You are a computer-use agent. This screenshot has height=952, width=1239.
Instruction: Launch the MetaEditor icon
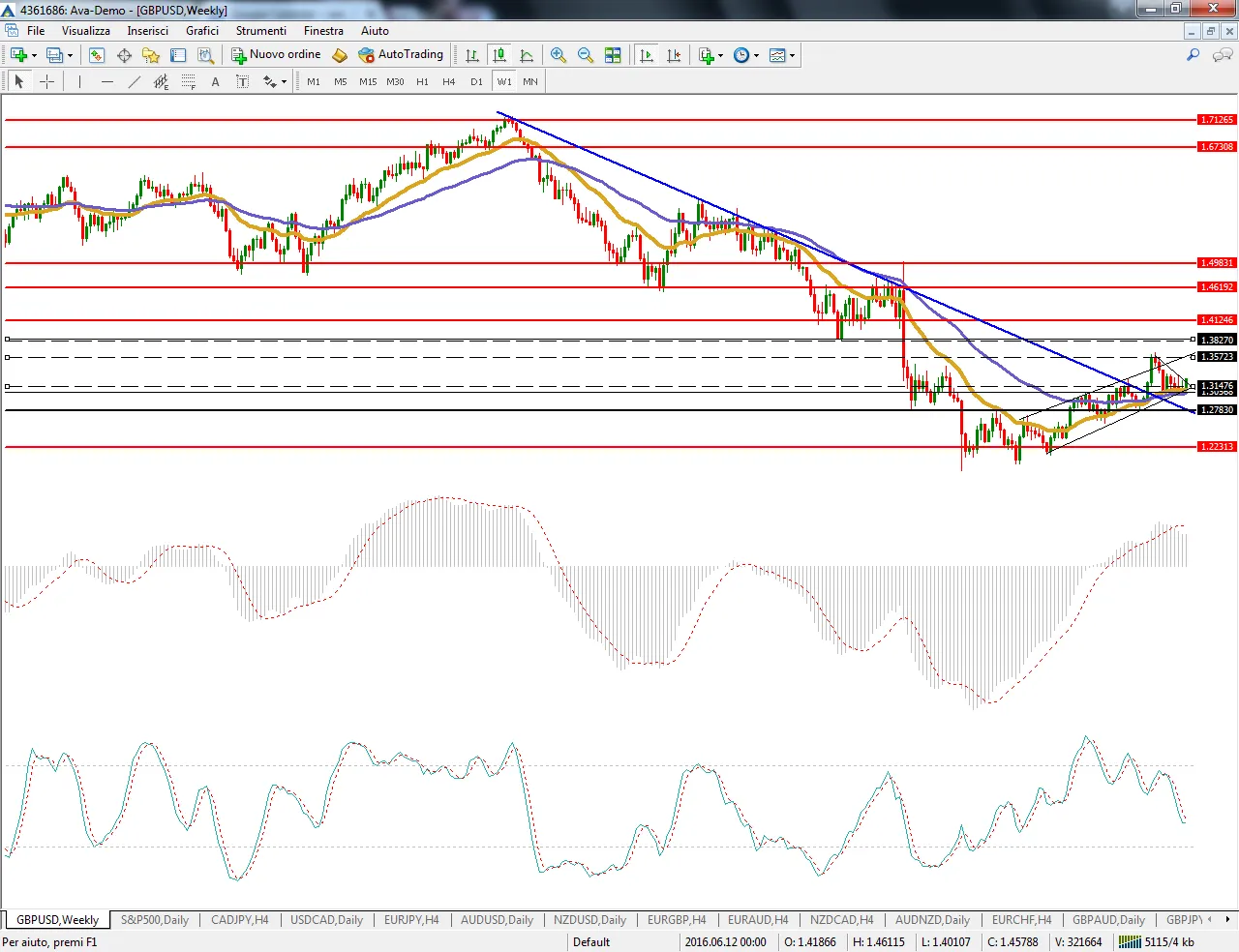click(x=339, y=55)
